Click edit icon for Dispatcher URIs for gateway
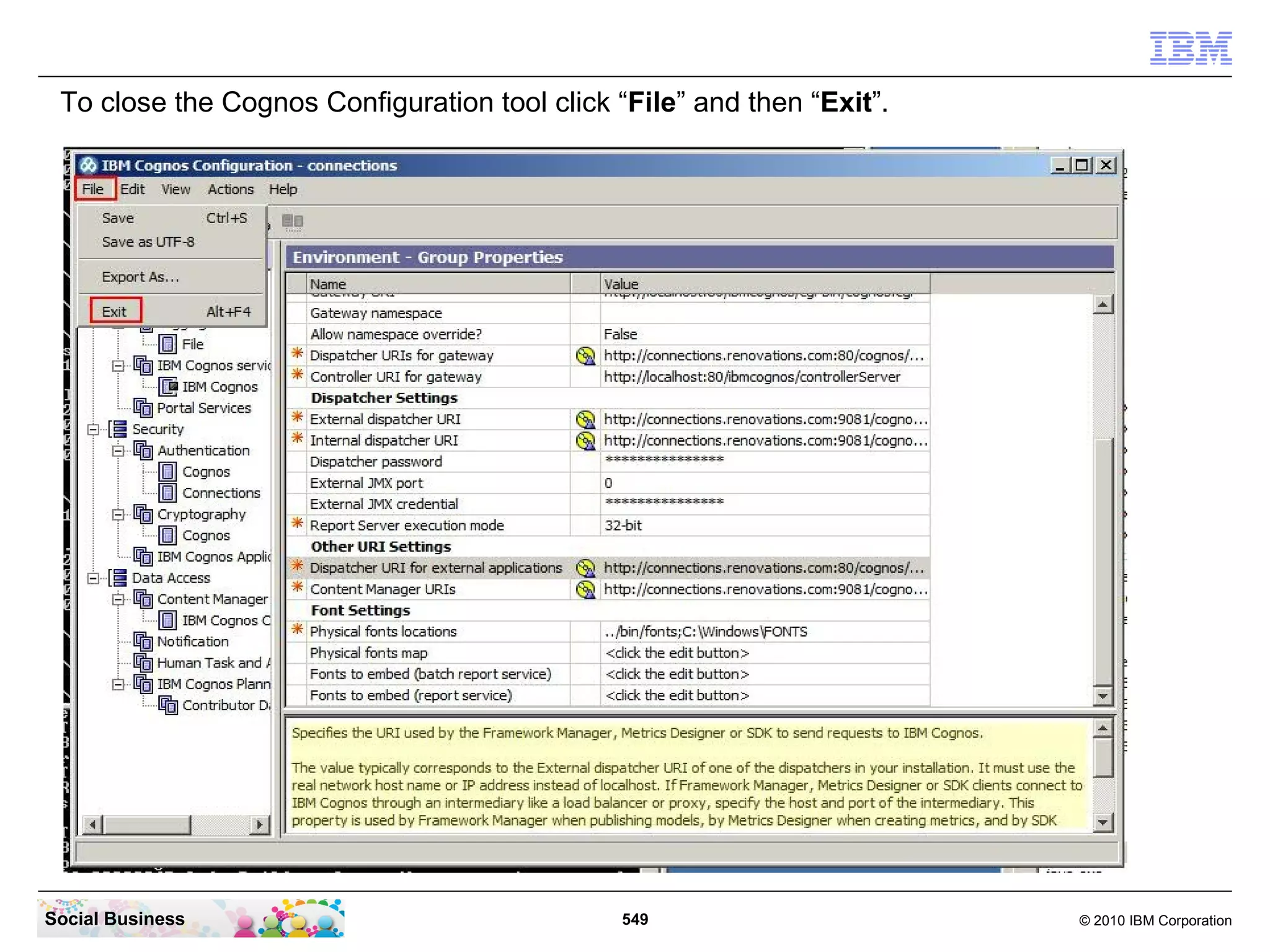Viewport: 1270px width, 952px height. click(585, 356)
